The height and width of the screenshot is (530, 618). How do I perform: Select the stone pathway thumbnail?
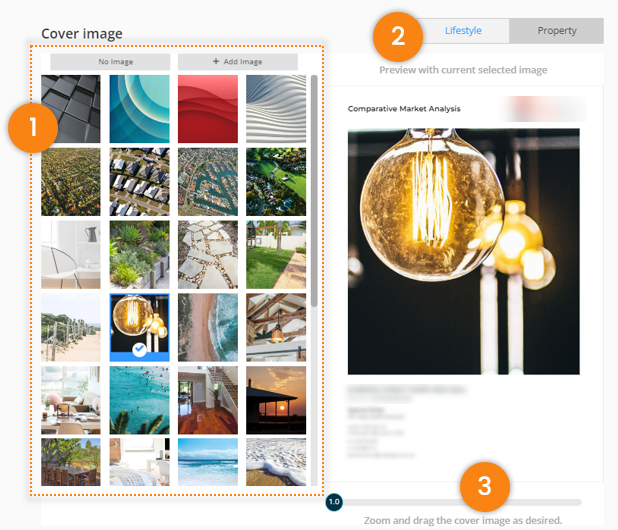pyautogui.click(x=208, y=255)
